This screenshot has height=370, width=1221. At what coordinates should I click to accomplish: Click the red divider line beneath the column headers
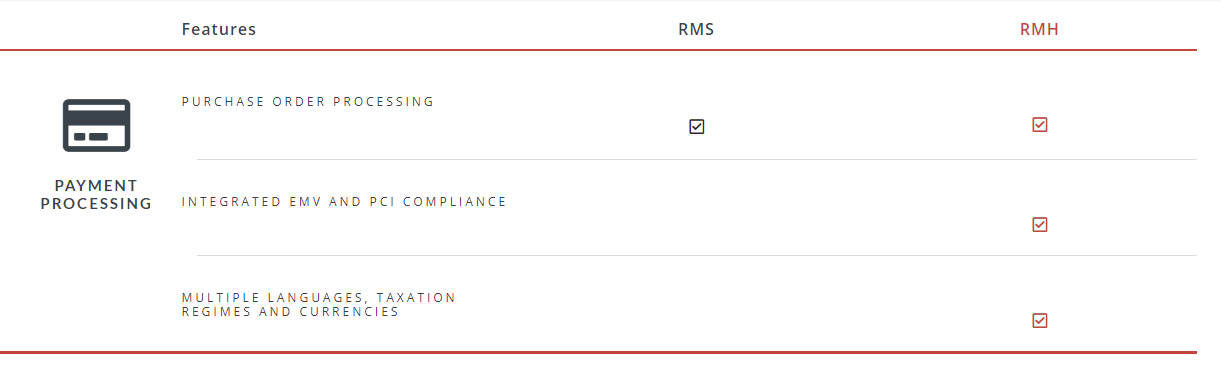coord(598,50)
